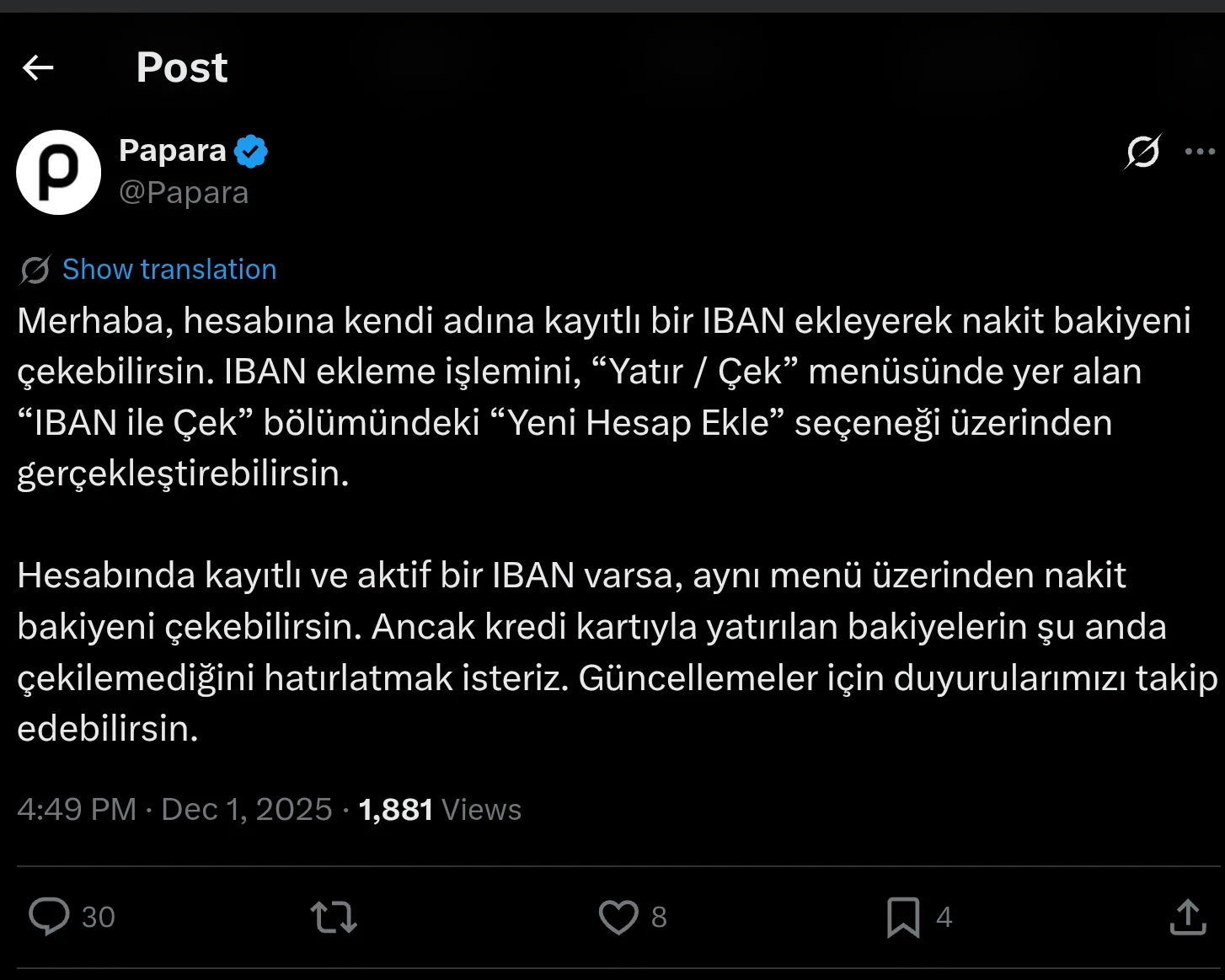Open Papara's profile picture
1225x980 pixels.
pyautogui.click(x=58, y=172)
